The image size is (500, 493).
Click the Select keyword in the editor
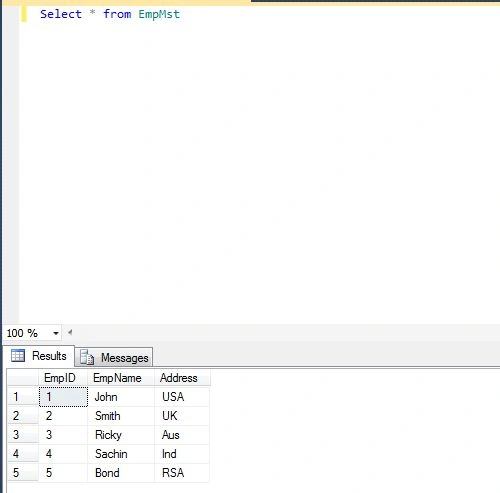[61, 14]
